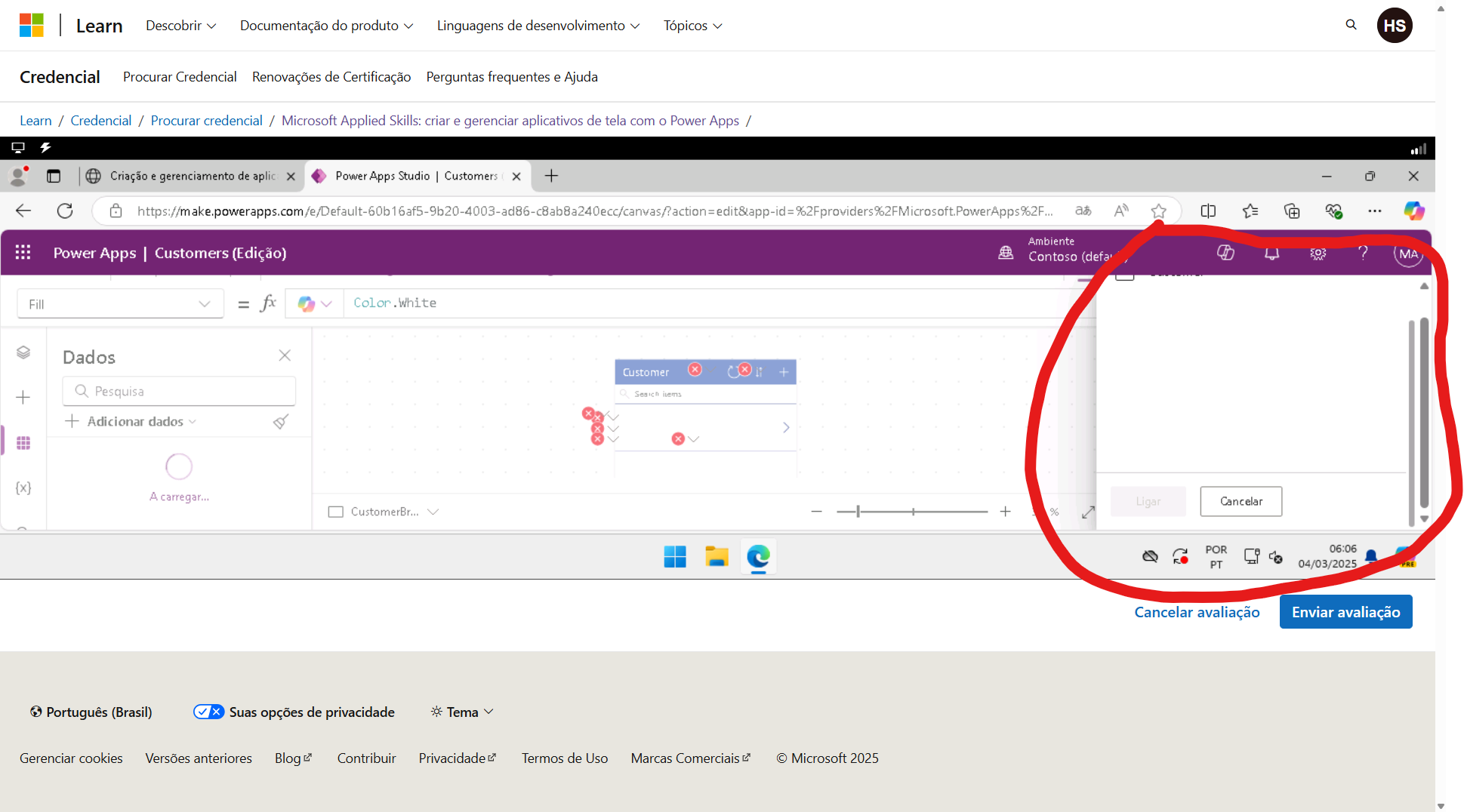The height and width of the screenshot is (812, 1464).
Task: Open File Explorer from taskbar
Action: (717, 557)
